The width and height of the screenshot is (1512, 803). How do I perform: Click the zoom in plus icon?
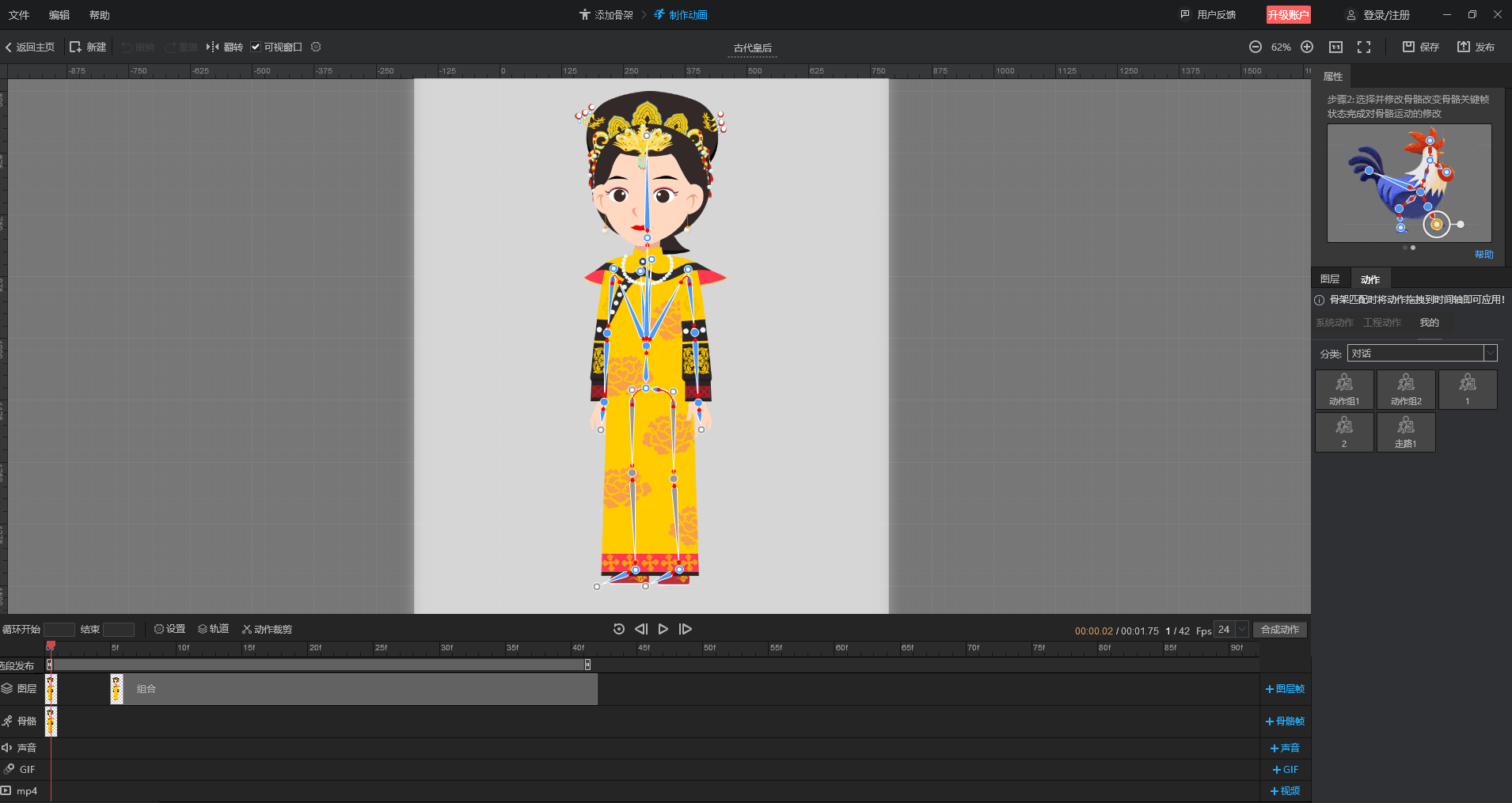1307,47
